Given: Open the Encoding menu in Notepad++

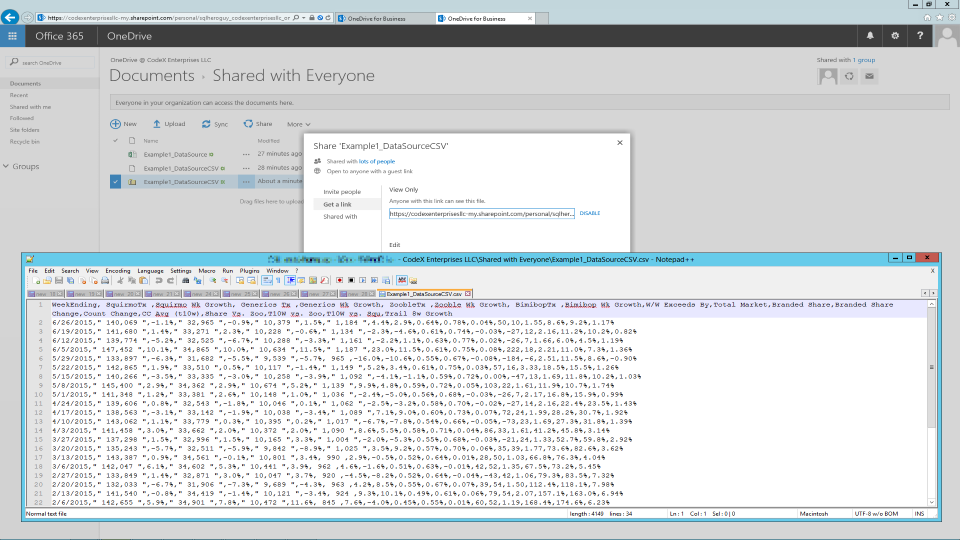Looking at the screenshot, I should click(118, 271).
